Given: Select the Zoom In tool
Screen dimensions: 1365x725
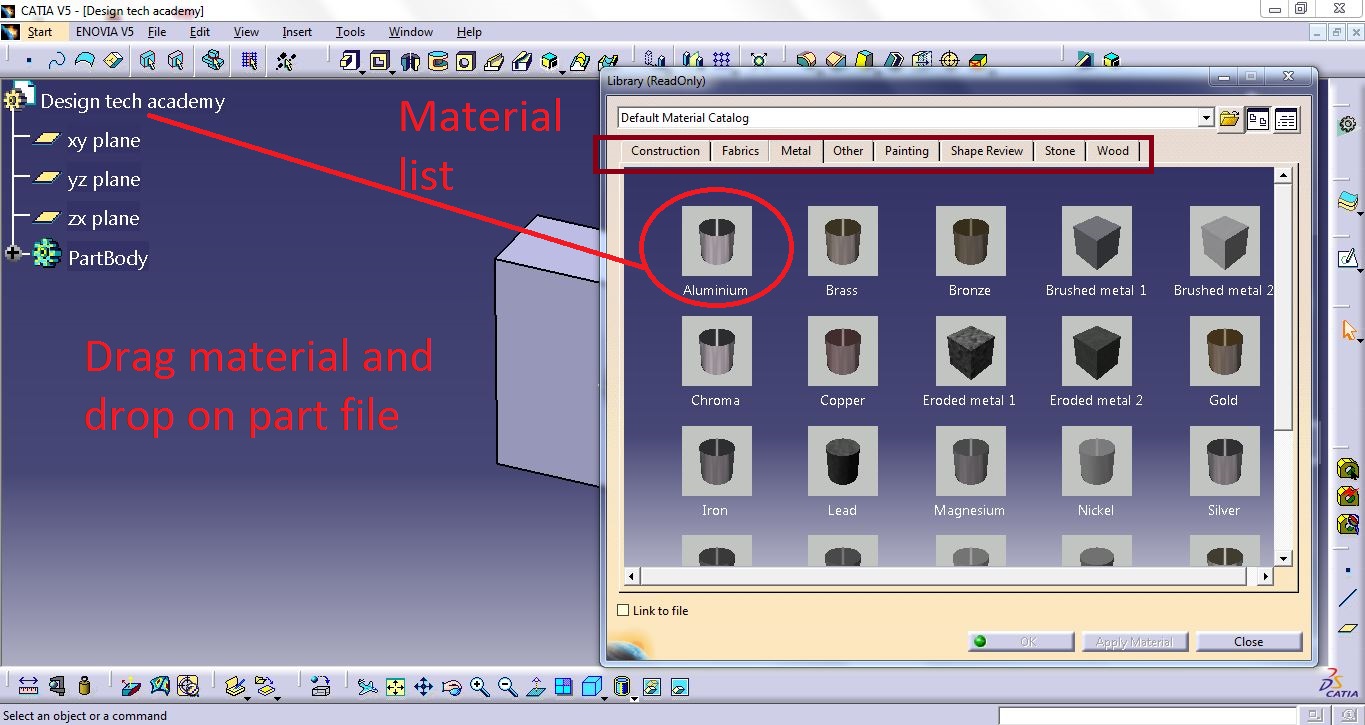Looking at the screenshot, I should (x=477, y=688).
